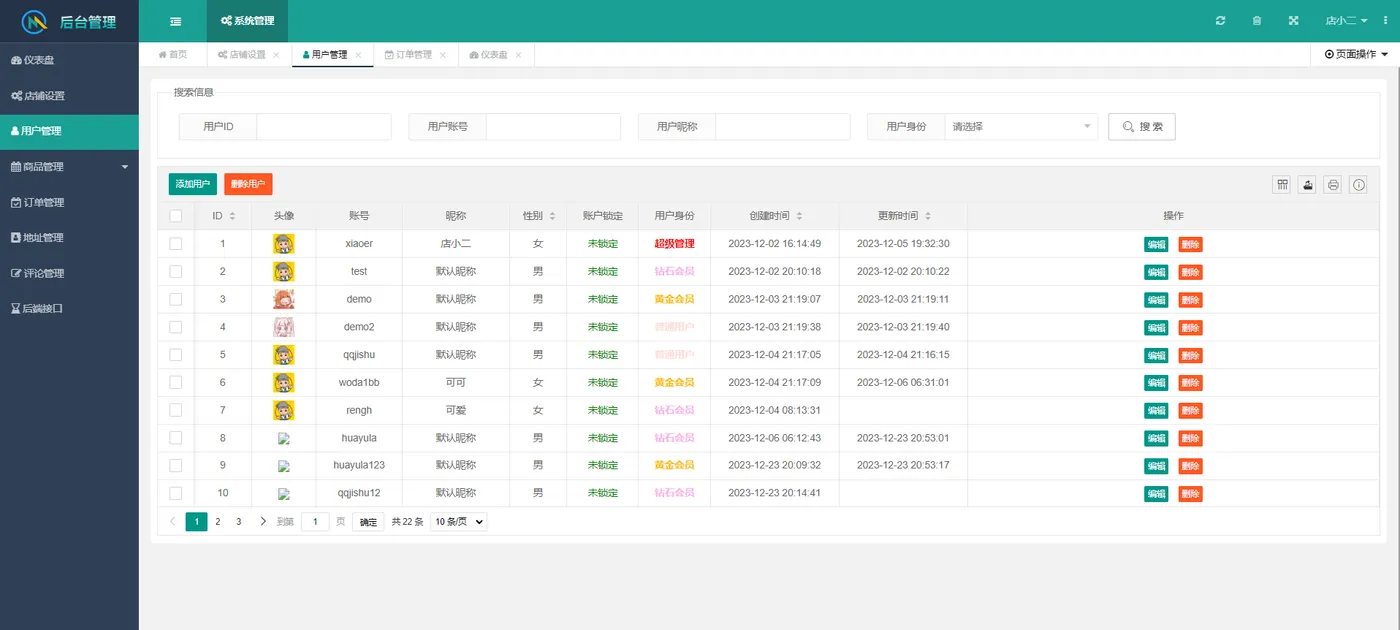Sort by 性别 column arrows
Screen dimensions: 1400x630
[552, 216]
